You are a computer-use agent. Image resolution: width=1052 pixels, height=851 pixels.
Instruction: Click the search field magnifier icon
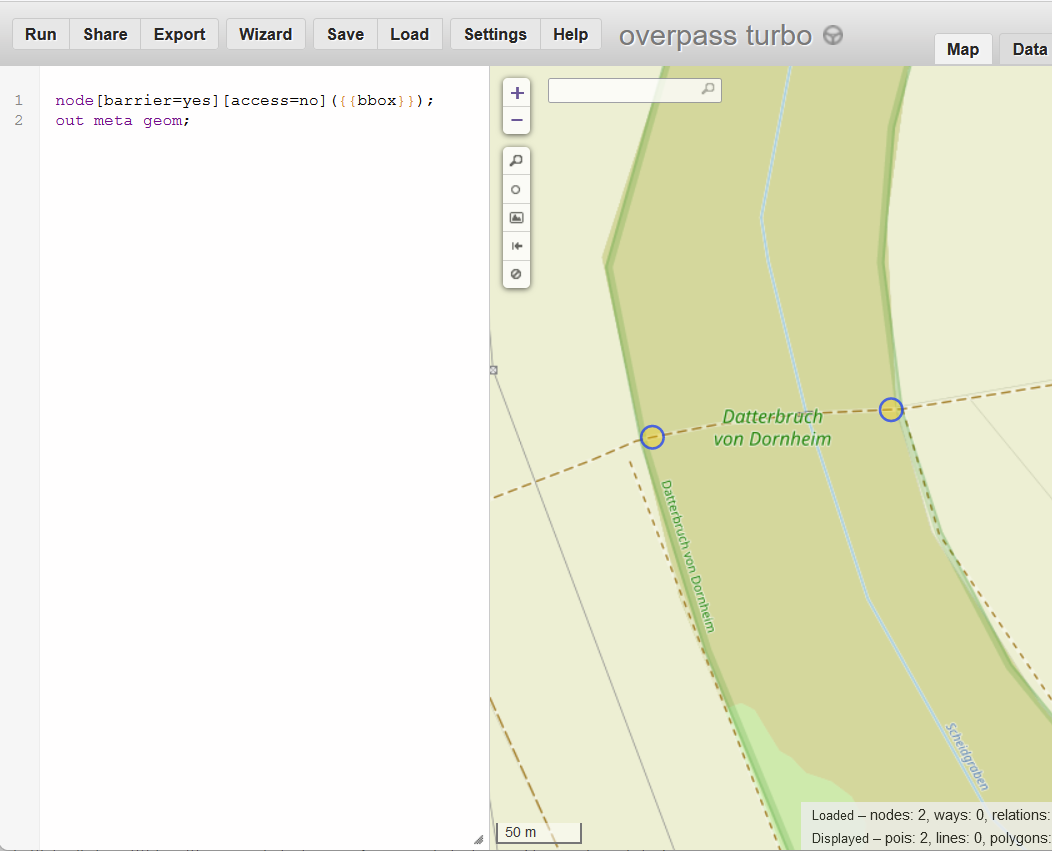[x=708, y=89]
